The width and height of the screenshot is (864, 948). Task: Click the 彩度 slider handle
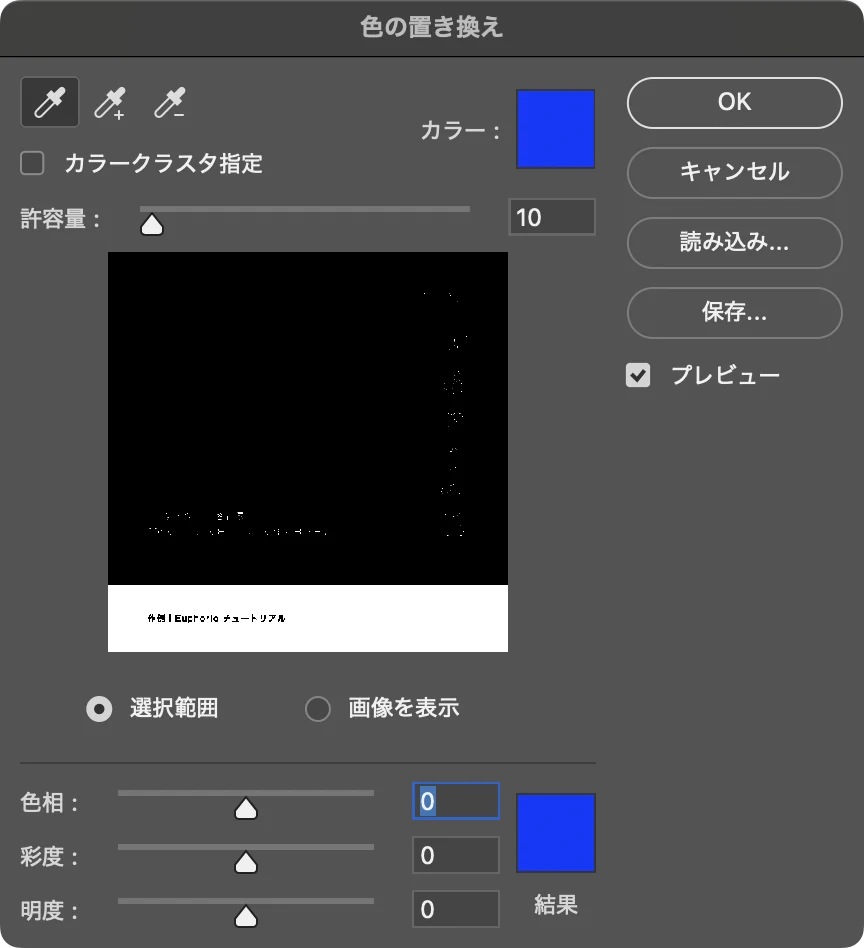[x=245, y=862]
